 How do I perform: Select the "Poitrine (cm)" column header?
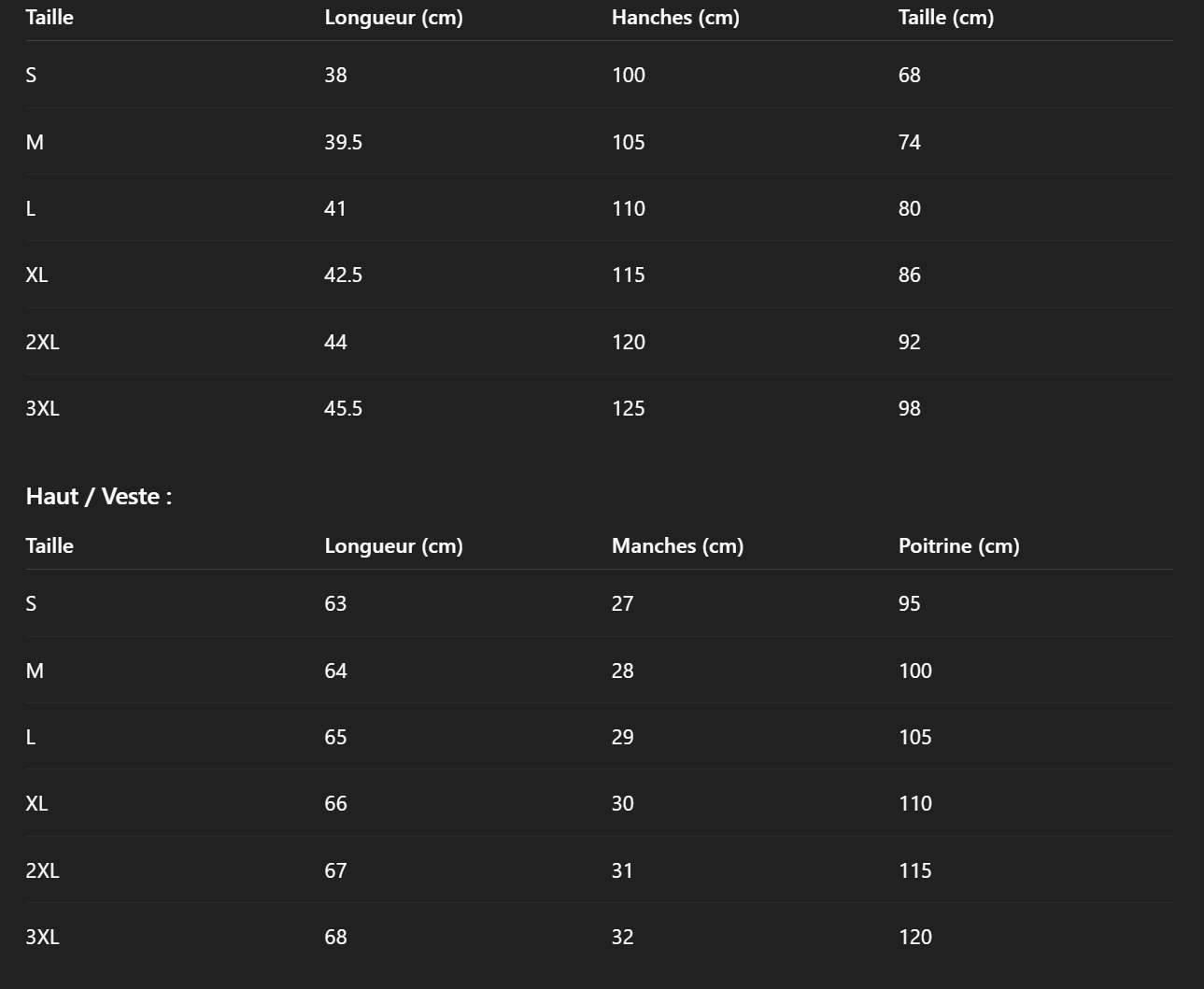click(958, 545)
